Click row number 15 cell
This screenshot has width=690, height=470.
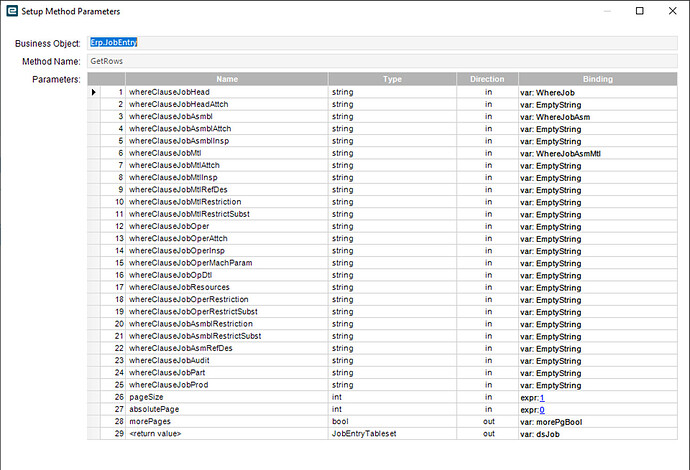[113, 263]
